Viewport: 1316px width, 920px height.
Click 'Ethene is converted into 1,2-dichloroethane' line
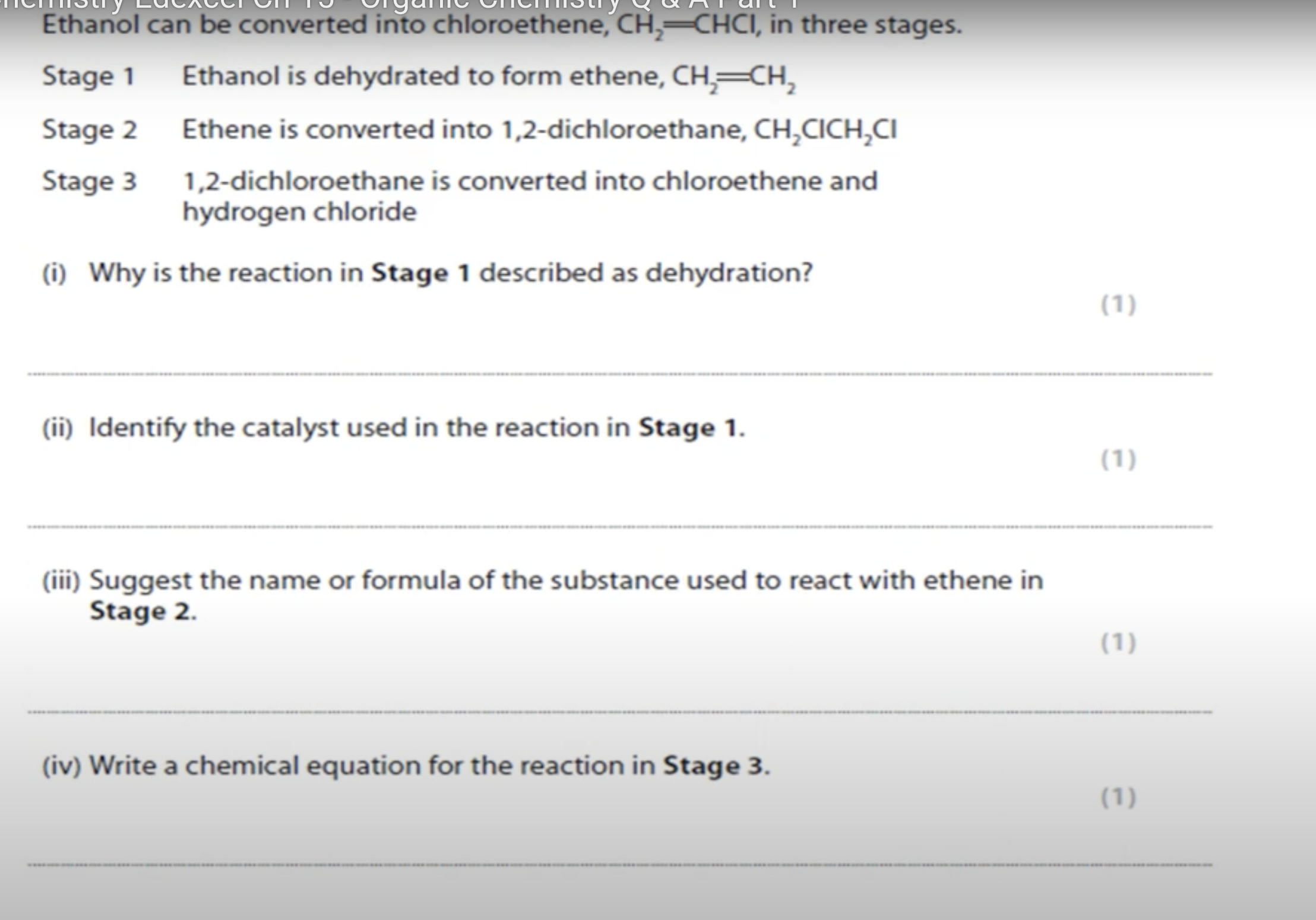click(x=539, y=131)
